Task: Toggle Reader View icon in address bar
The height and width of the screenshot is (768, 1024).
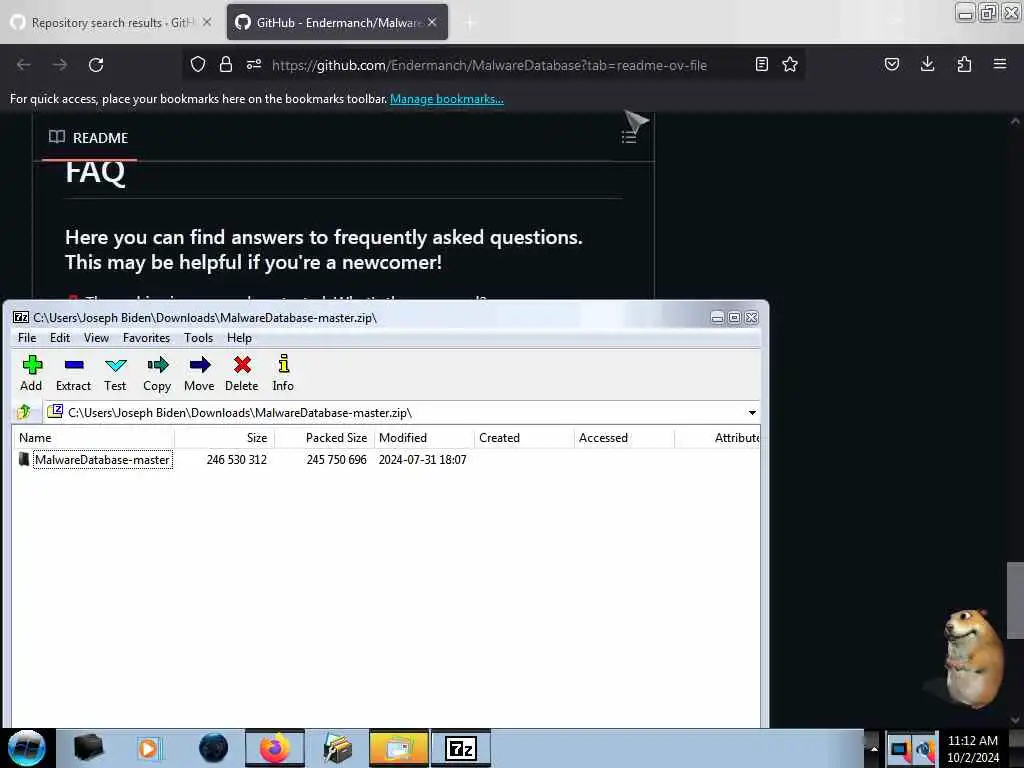Action: coord(761,64)
